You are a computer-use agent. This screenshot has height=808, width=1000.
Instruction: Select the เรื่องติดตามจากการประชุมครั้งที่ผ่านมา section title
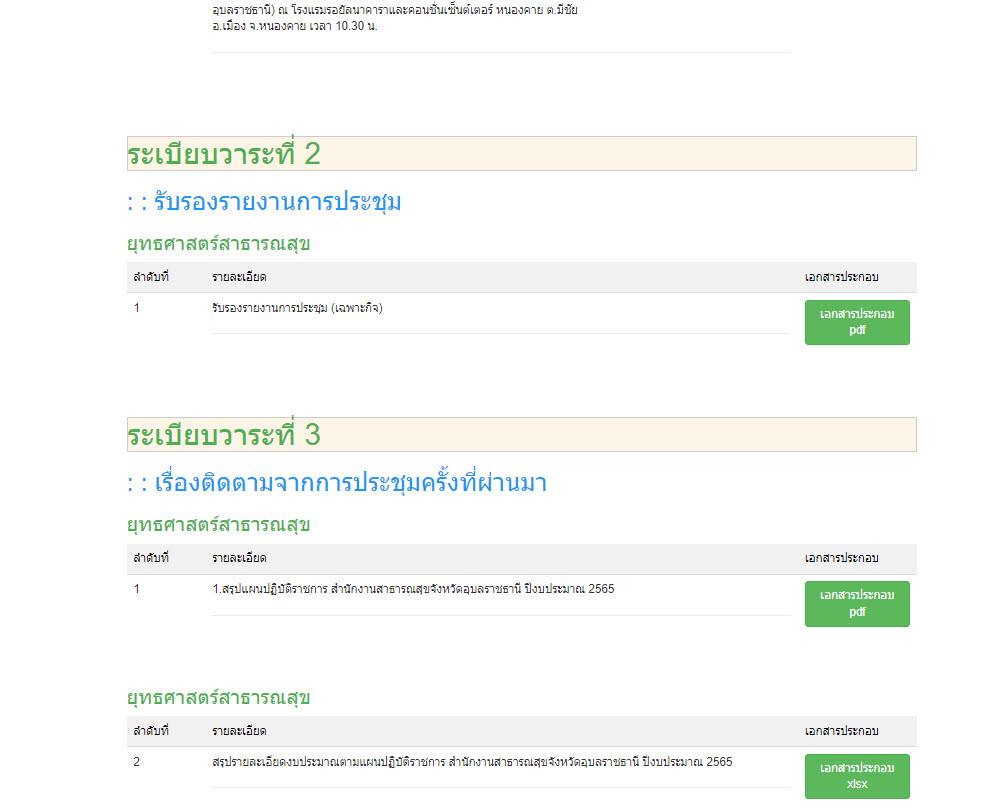point(337,484)
